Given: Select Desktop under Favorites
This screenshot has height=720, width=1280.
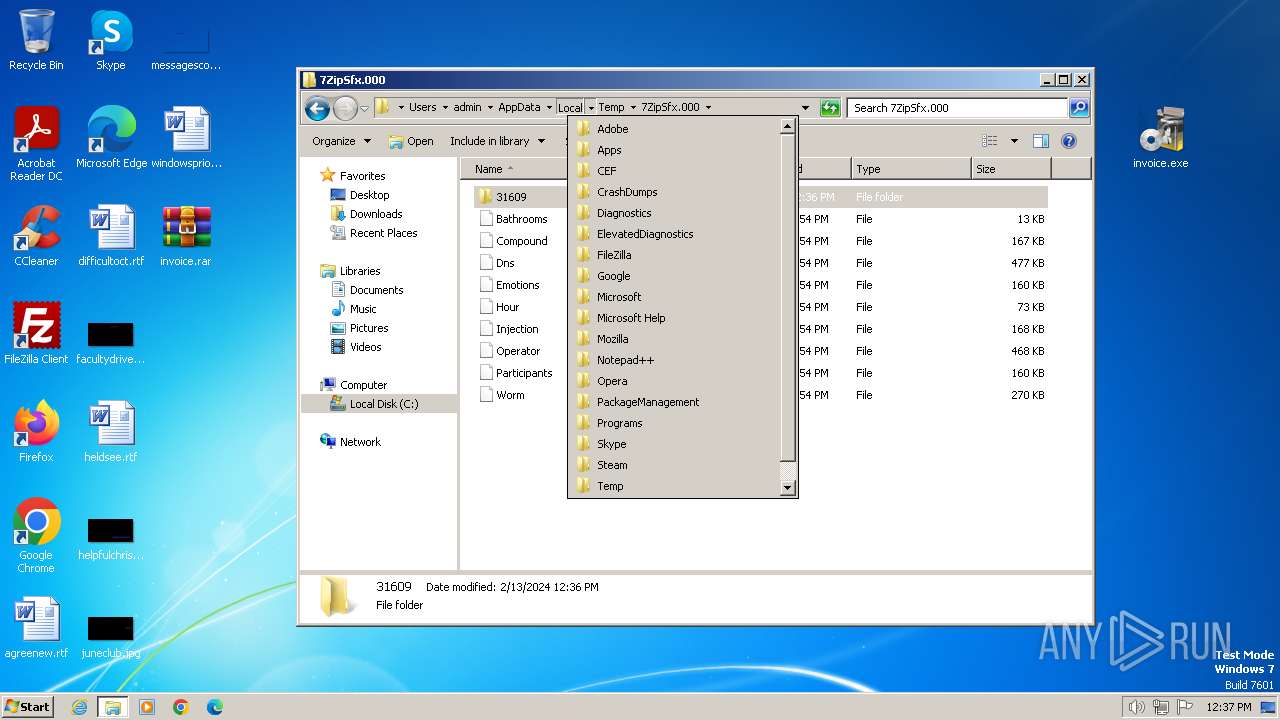Looking at the screenshot, I should coord(369,195).
